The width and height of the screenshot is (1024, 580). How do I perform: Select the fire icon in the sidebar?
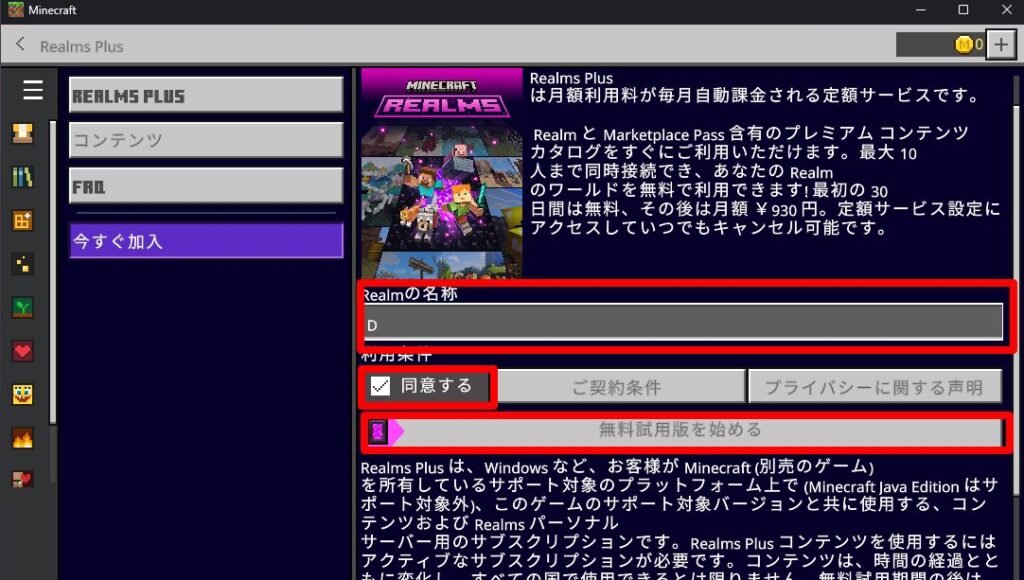(22, 437)
